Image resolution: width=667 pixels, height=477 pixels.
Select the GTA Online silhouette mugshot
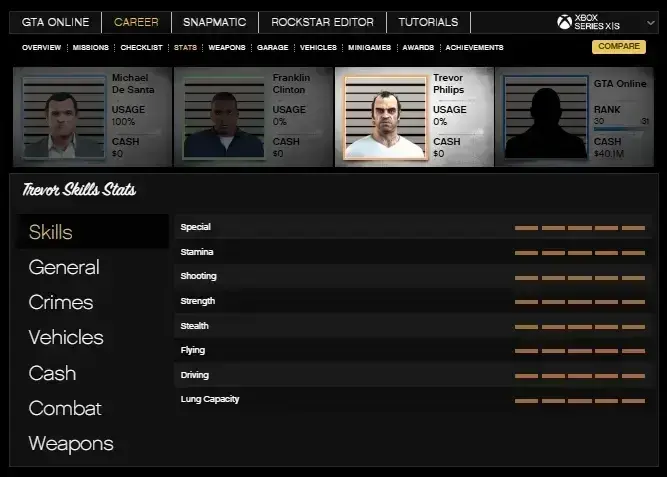[546, 117]
